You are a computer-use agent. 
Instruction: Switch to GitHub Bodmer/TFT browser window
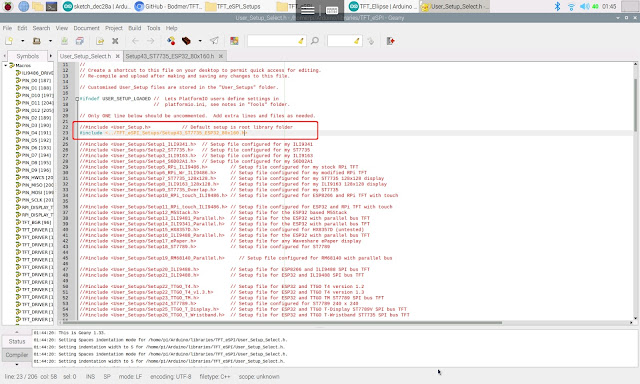pos(169,6)
